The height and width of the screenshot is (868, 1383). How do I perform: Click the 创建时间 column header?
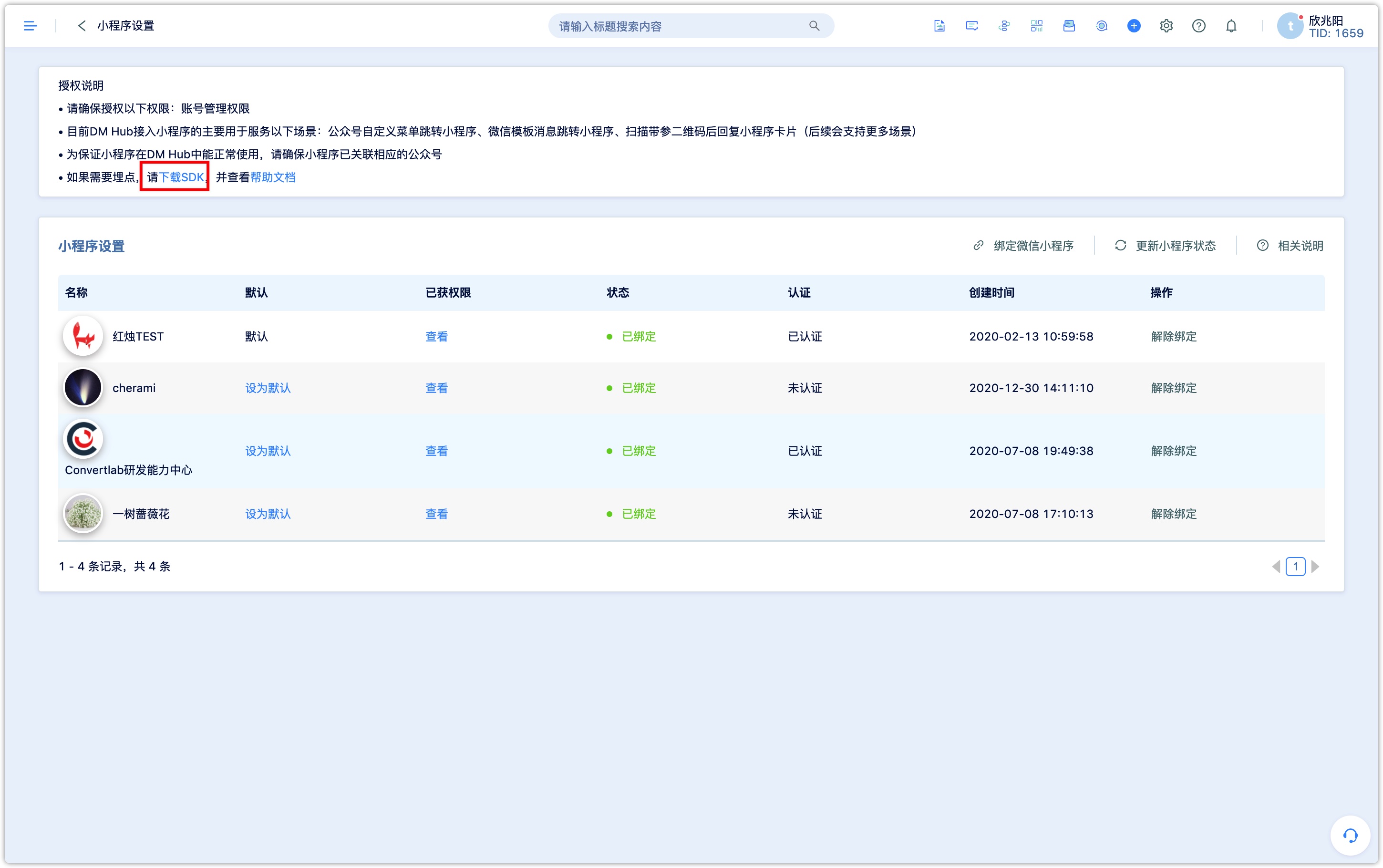[x=991, y=293]
